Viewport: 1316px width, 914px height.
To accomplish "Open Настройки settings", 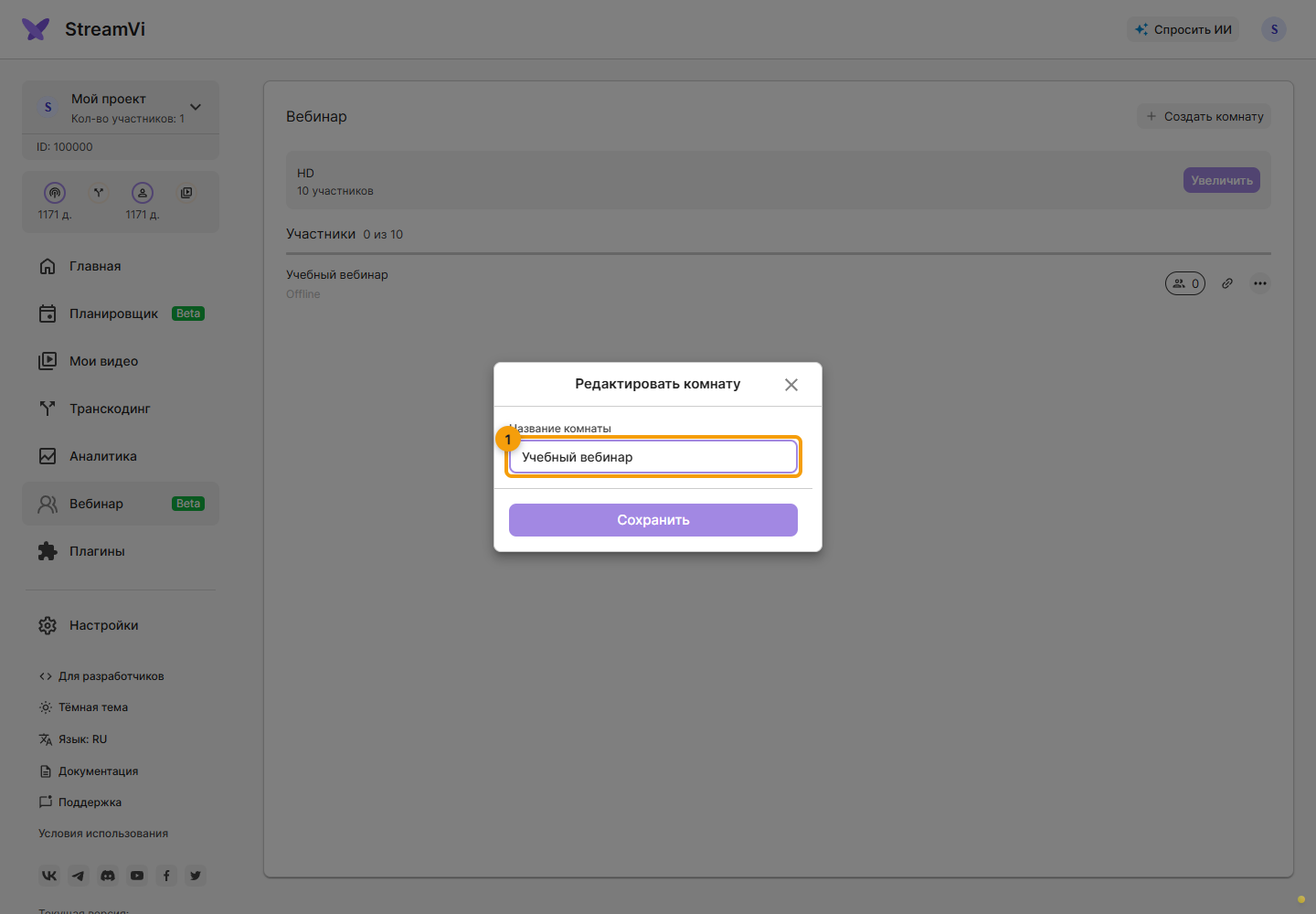I will pyautogui.click(x=121, y=625).
